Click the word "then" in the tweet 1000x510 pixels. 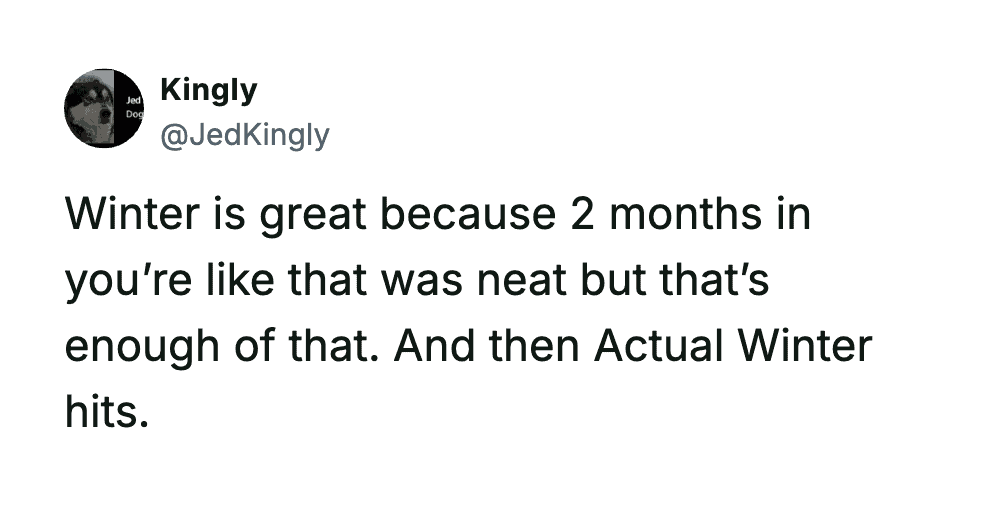519,348
